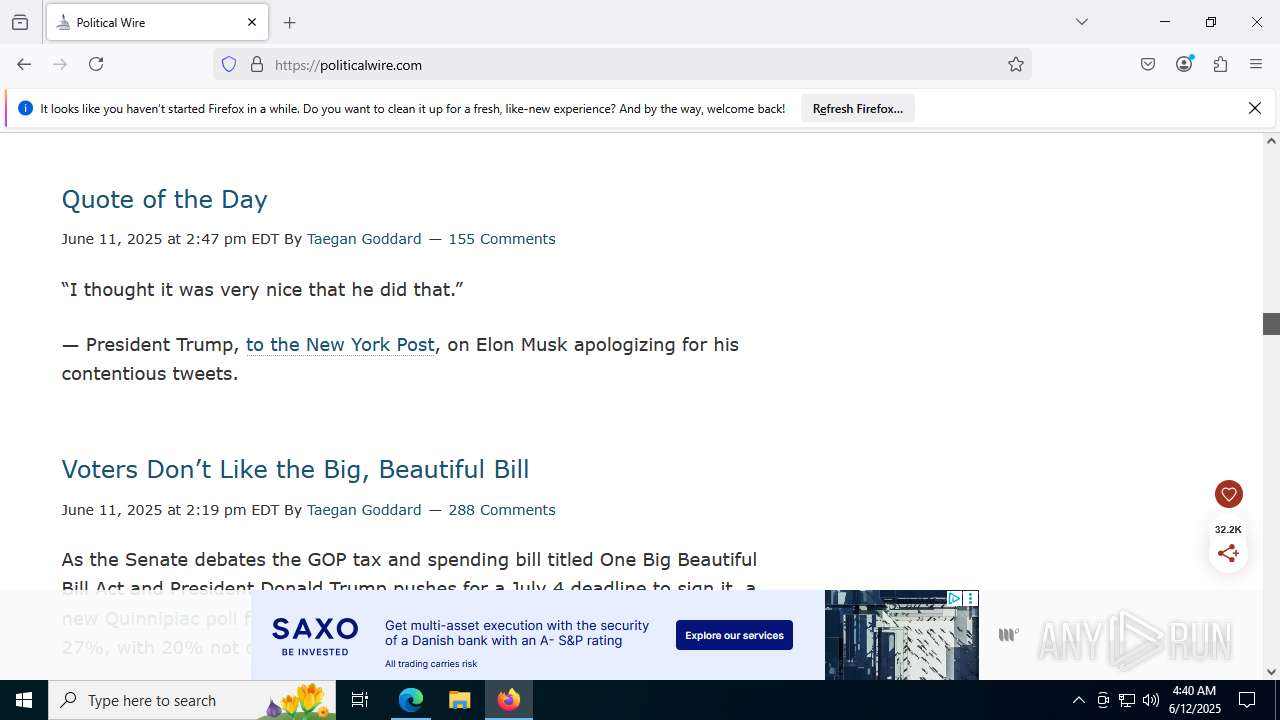
Task: Open the Windows notification center
Action: click(x=1247, y=700)
